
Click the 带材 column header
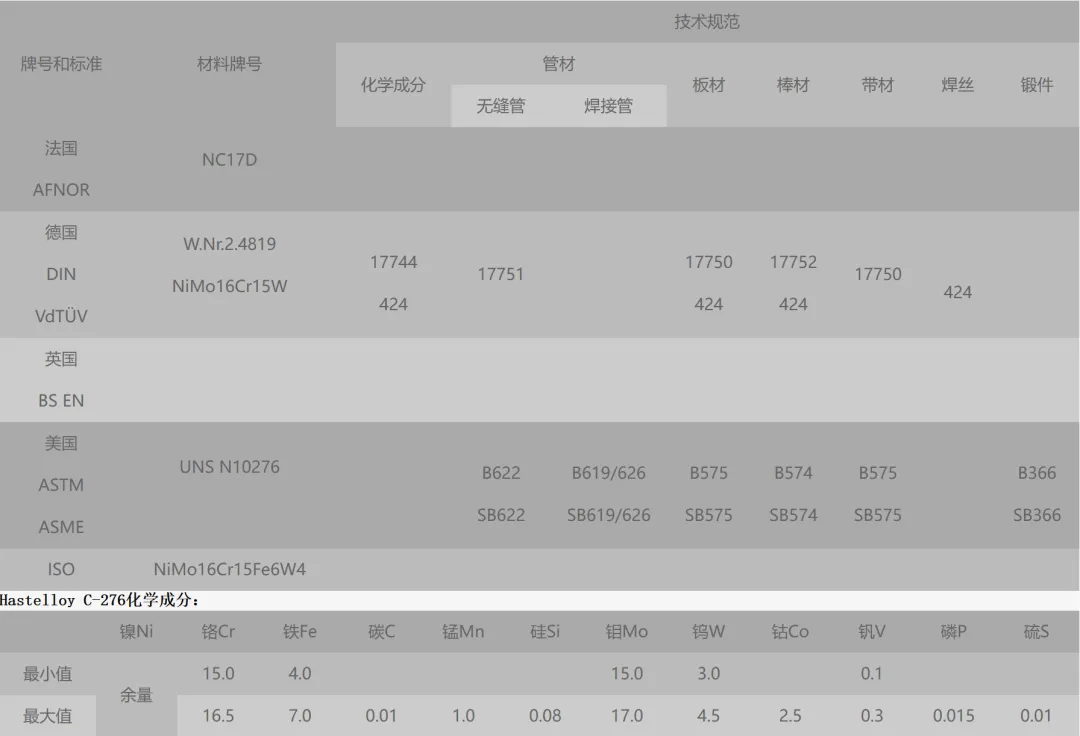coord(878,85)
